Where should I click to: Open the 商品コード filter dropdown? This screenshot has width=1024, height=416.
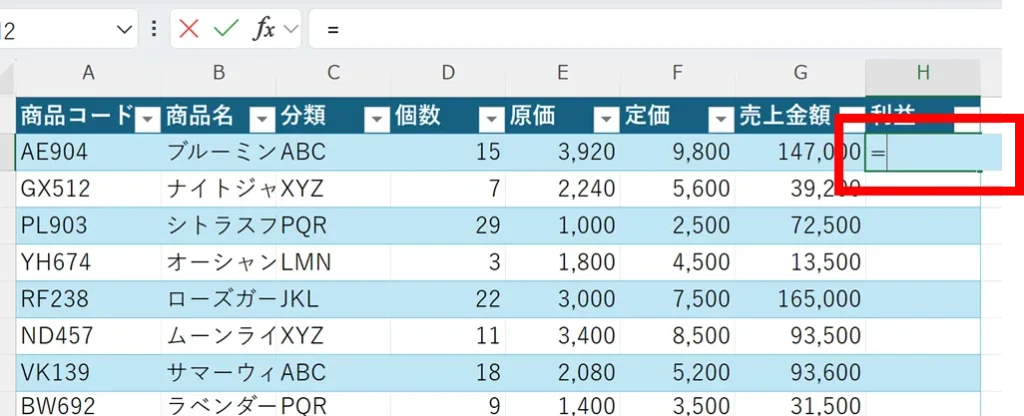[147, 119]
